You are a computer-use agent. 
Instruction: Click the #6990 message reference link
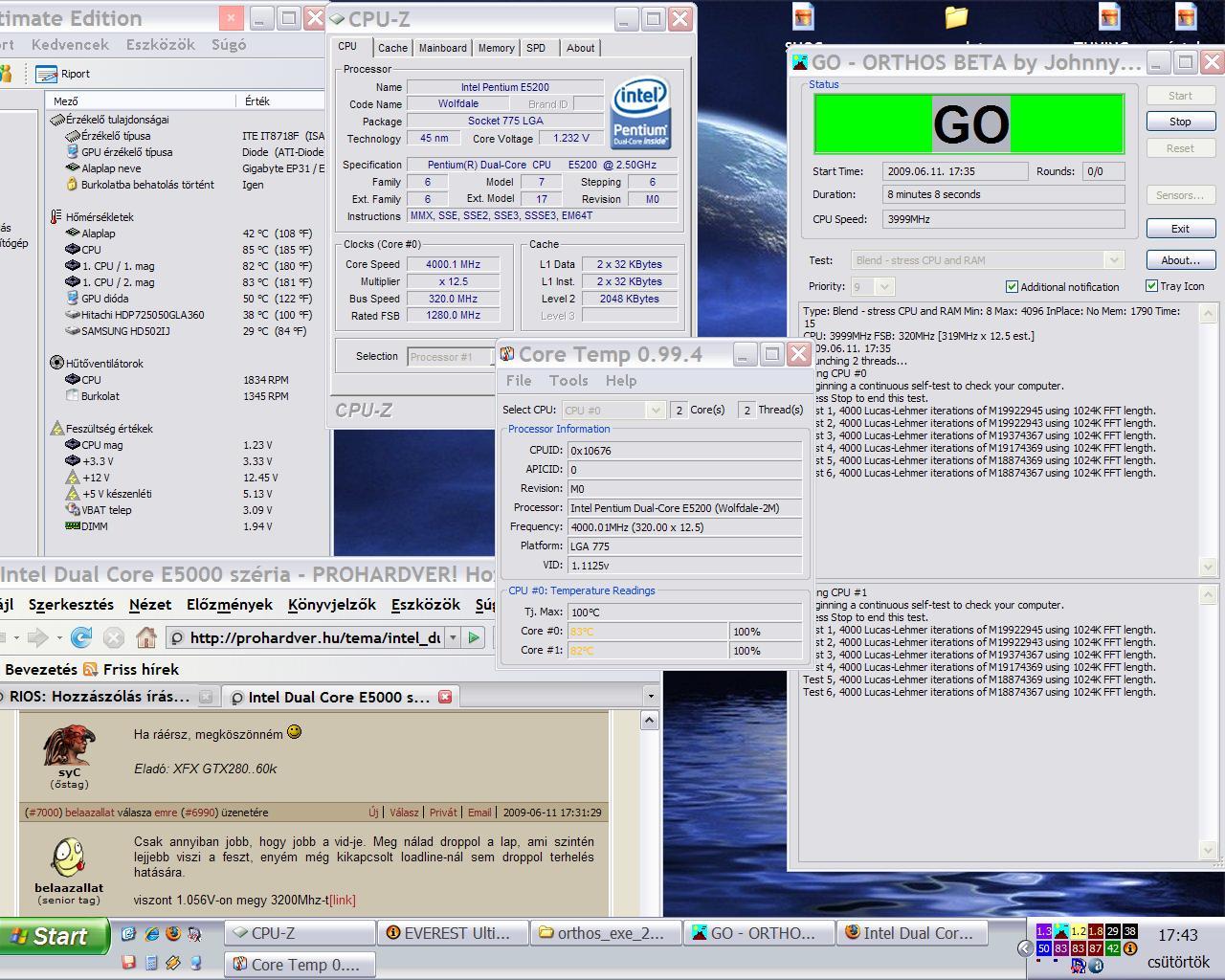pos(198,813)
